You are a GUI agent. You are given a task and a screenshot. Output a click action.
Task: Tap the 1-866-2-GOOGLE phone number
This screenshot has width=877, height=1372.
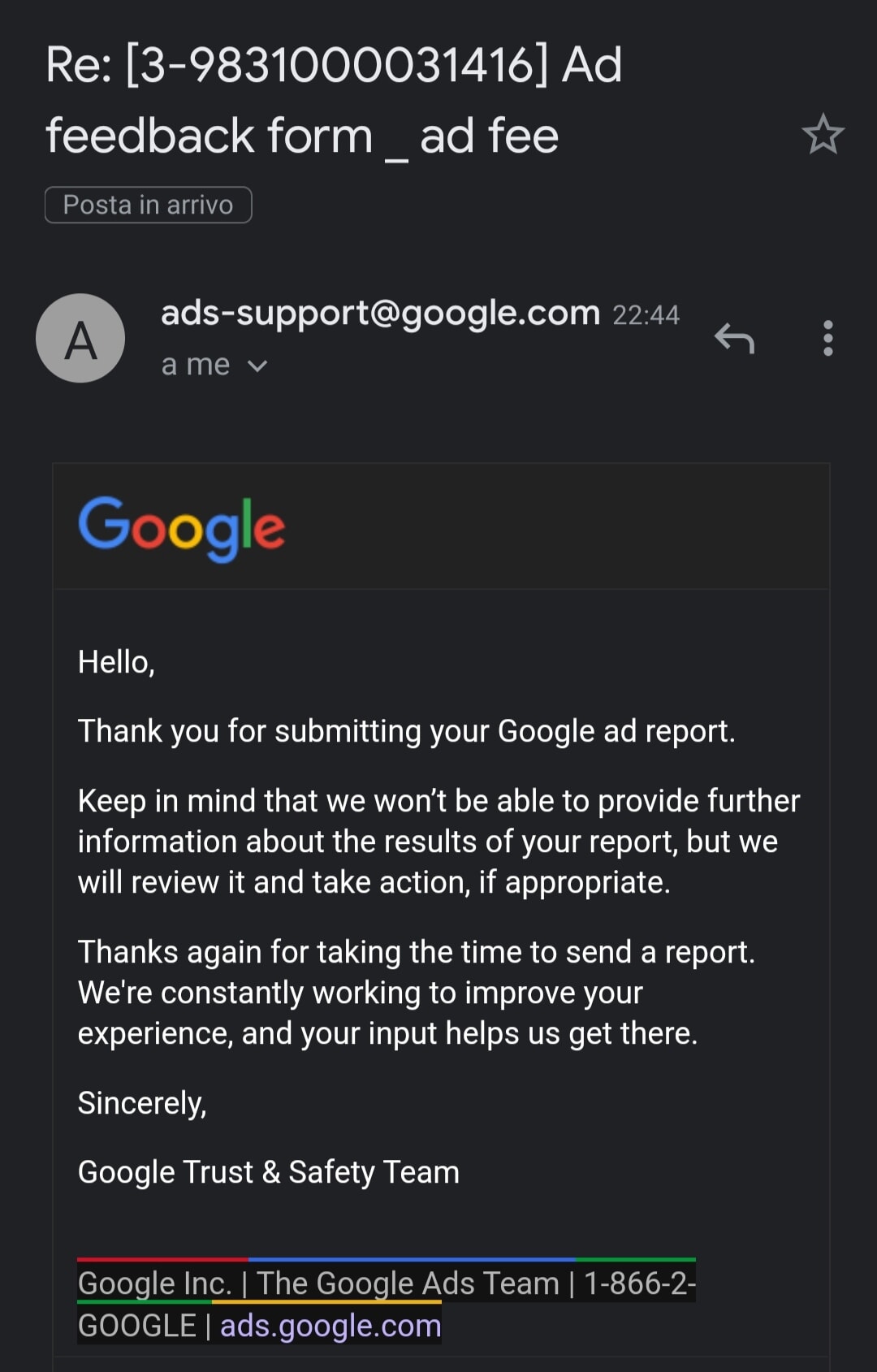point(639,1283)
